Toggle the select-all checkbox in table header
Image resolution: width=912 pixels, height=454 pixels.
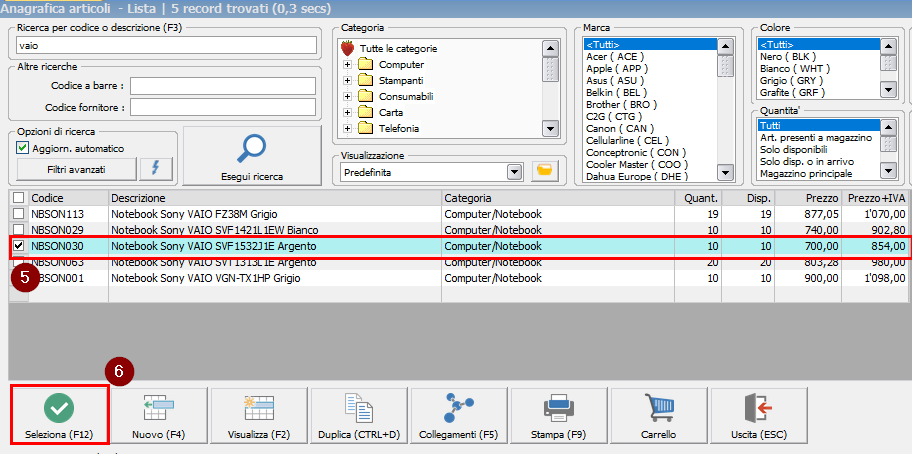click(x=19, y=197)
